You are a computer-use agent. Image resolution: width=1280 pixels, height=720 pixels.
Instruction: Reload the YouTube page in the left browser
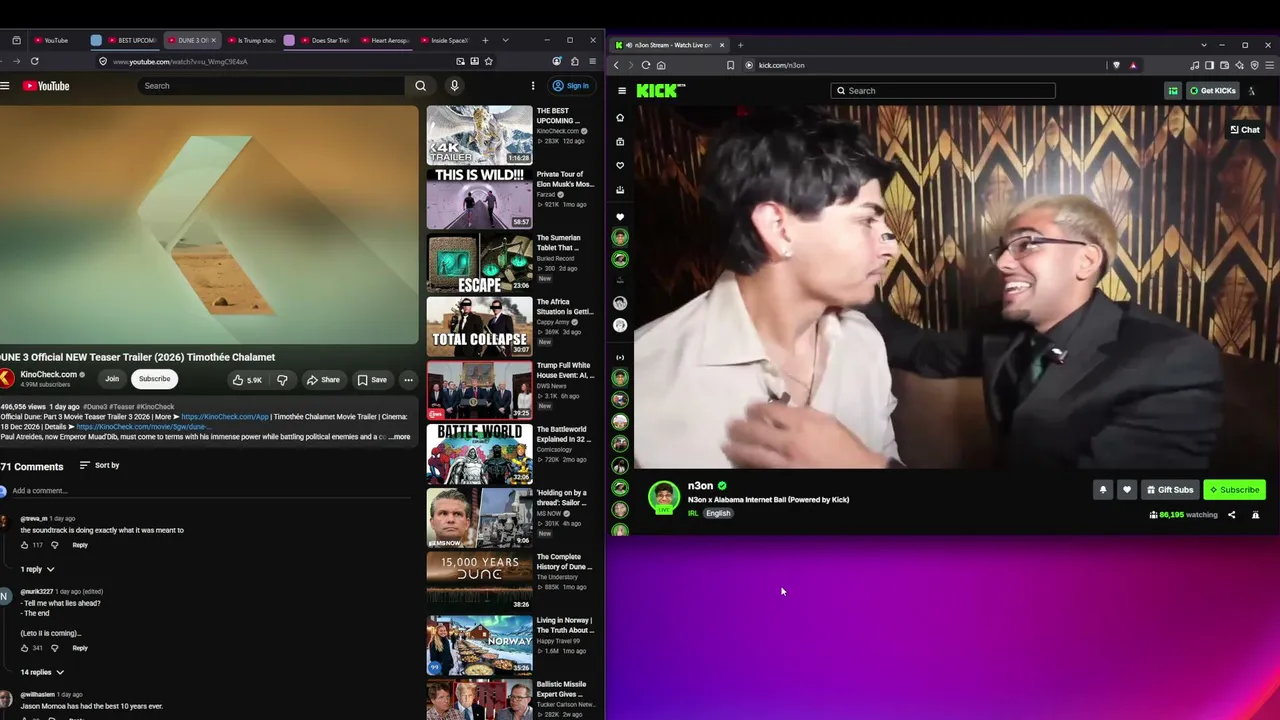pyautogui.click(x=34, y=61)
